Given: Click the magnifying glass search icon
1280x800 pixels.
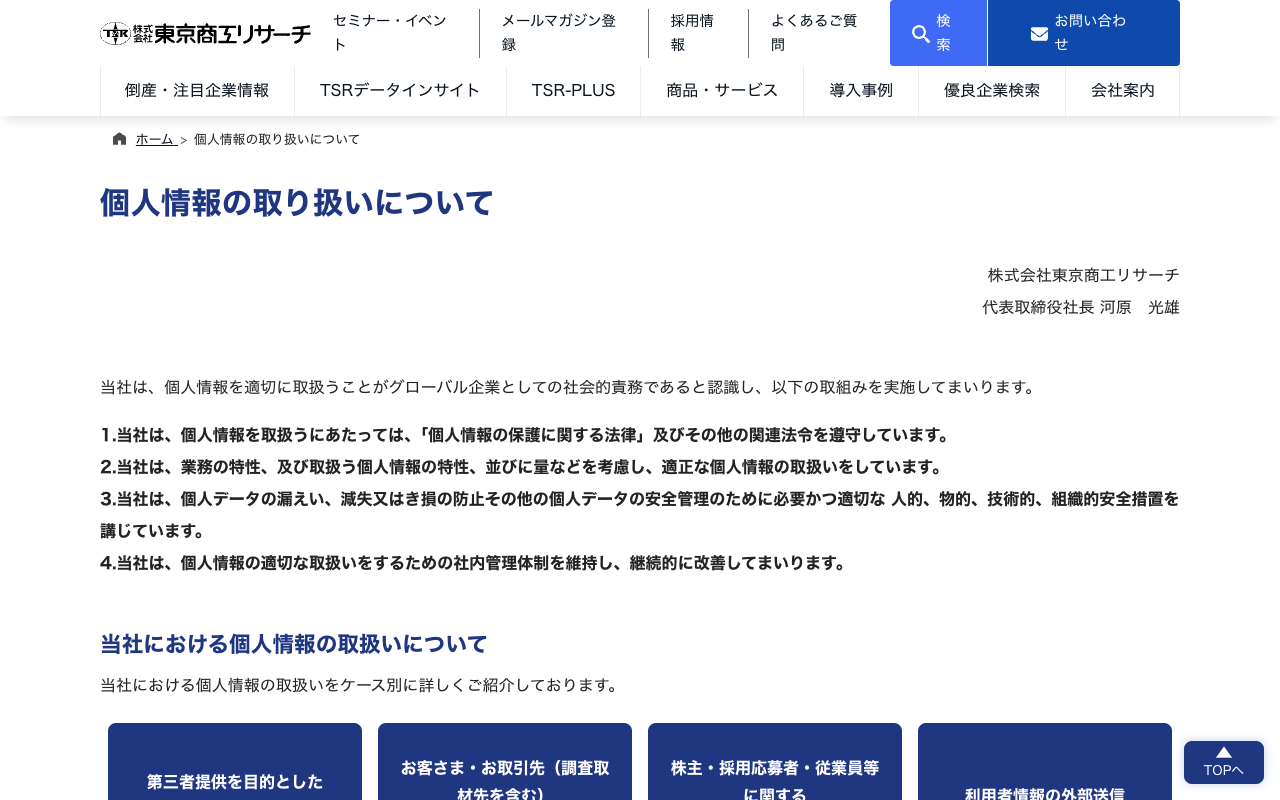Looking at the screenshot, I should pyautogui.click(x=921, y=33).
